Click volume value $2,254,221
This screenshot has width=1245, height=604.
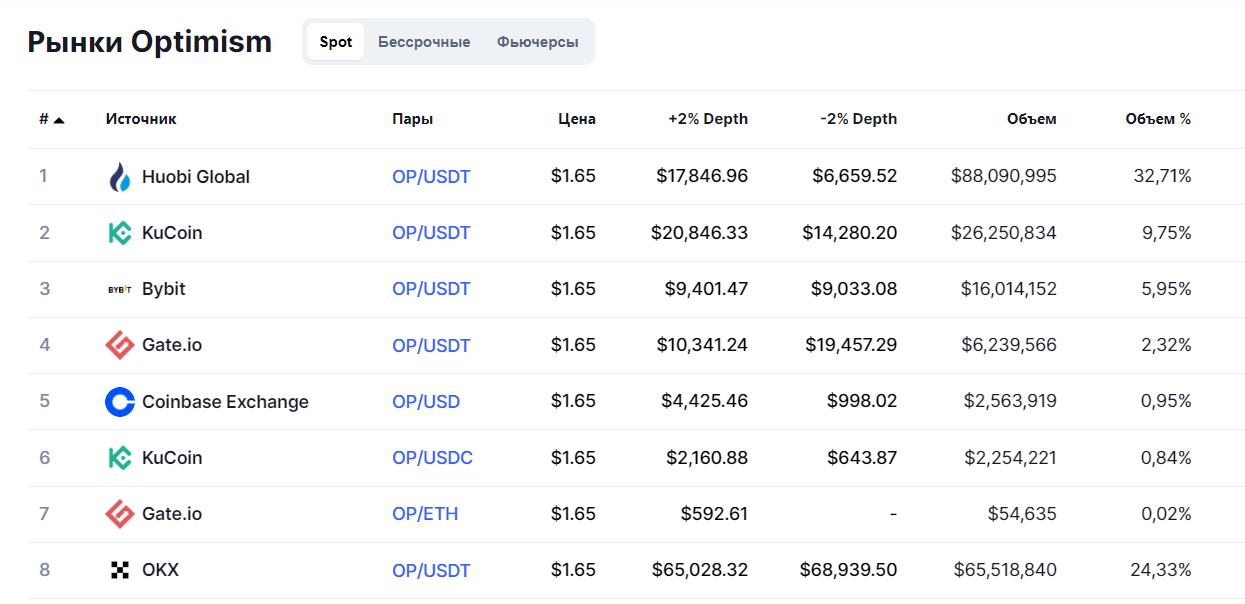coord(1010,457)
